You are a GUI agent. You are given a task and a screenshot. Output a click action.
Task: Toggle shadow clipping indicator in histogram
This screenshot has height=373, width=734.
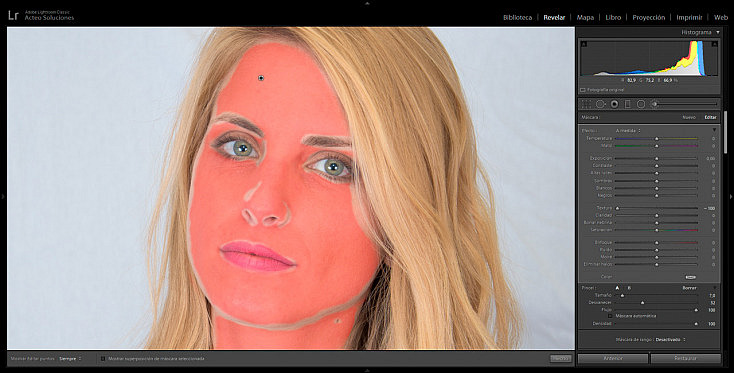tap(584, 44)
